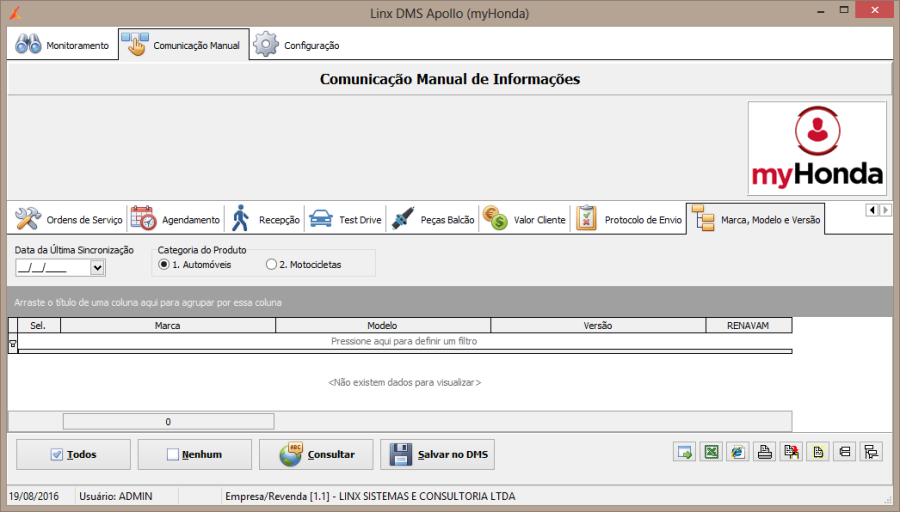Open the Data da Última Sincronização date dropdown
The image size is (900, 512).
tap(97, 267)
